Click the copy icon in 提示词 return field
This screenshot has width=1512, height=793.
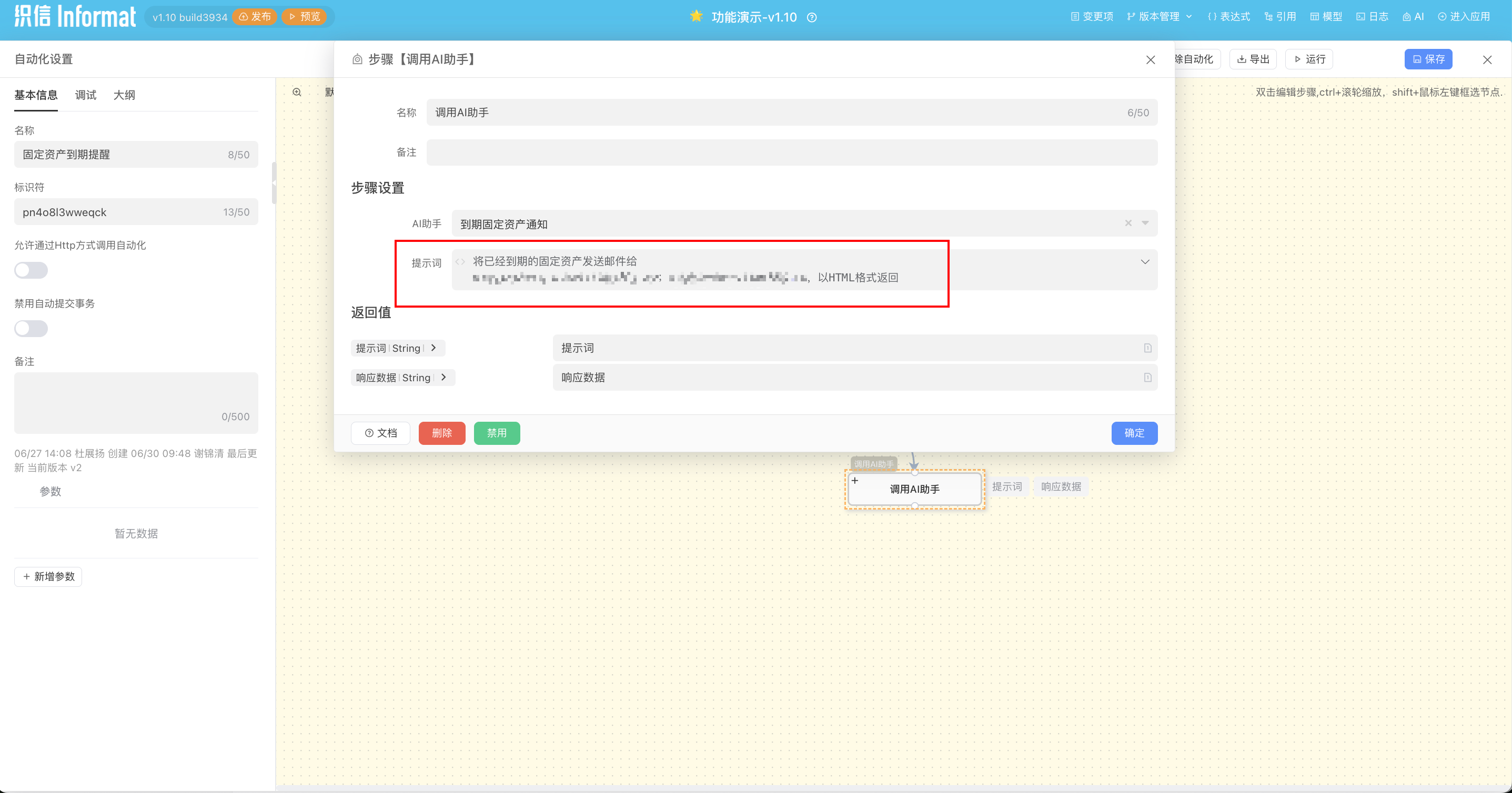[1147, 348]
